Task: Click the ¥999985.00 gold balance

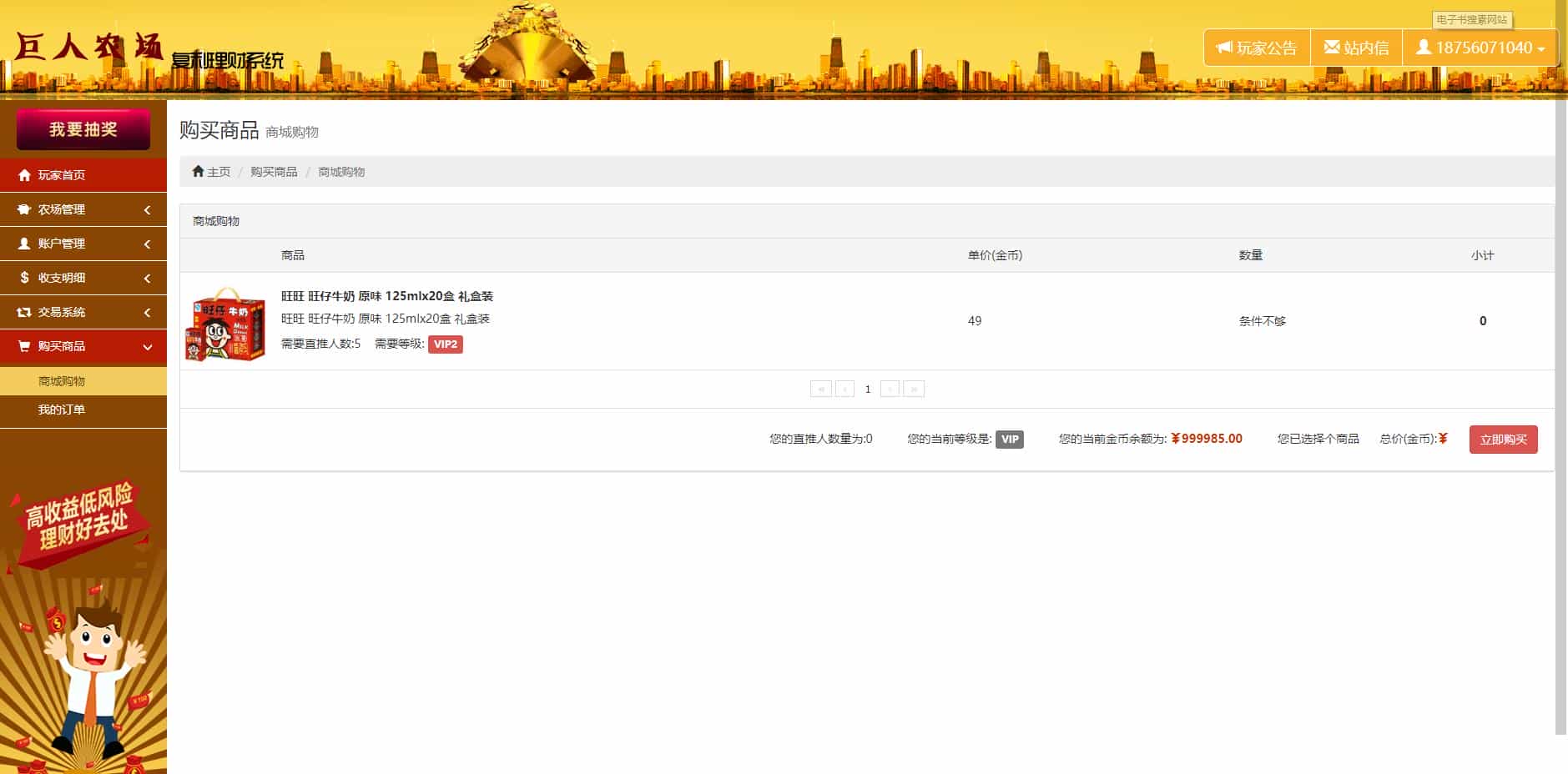Action: pos(1207,439)
